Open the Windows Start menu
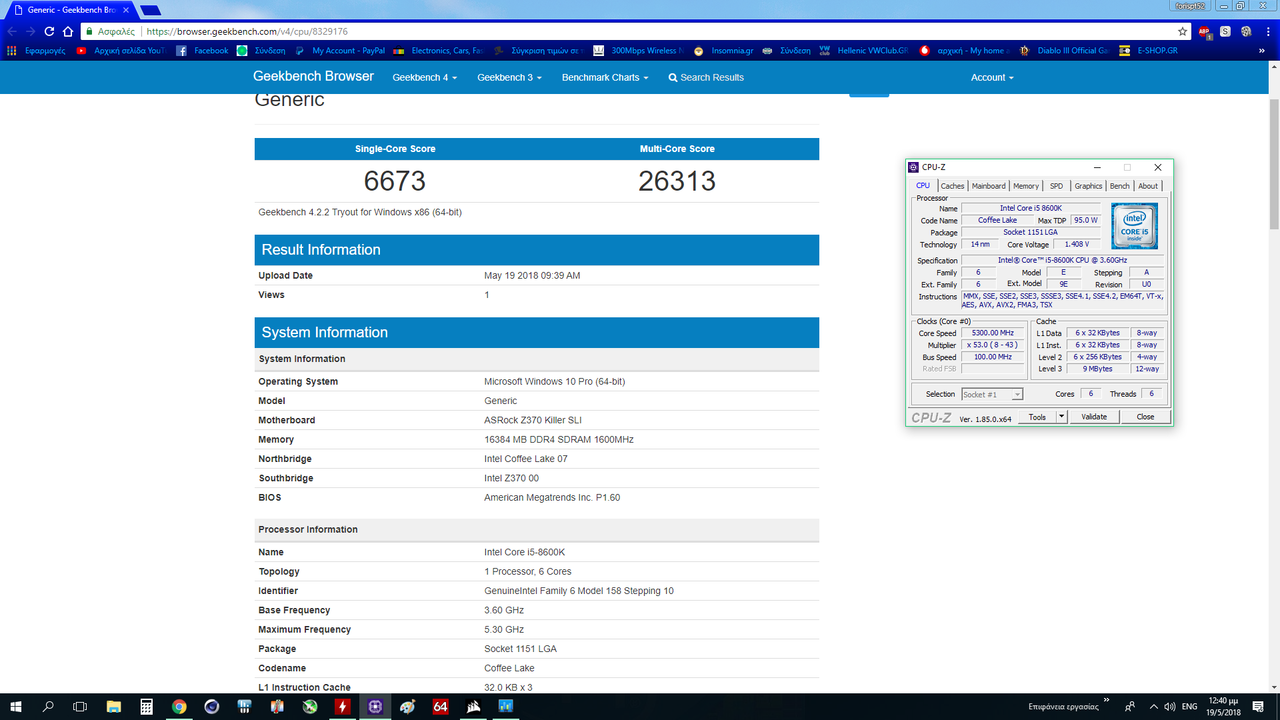 pyautogui.click(x=16, y=706)
